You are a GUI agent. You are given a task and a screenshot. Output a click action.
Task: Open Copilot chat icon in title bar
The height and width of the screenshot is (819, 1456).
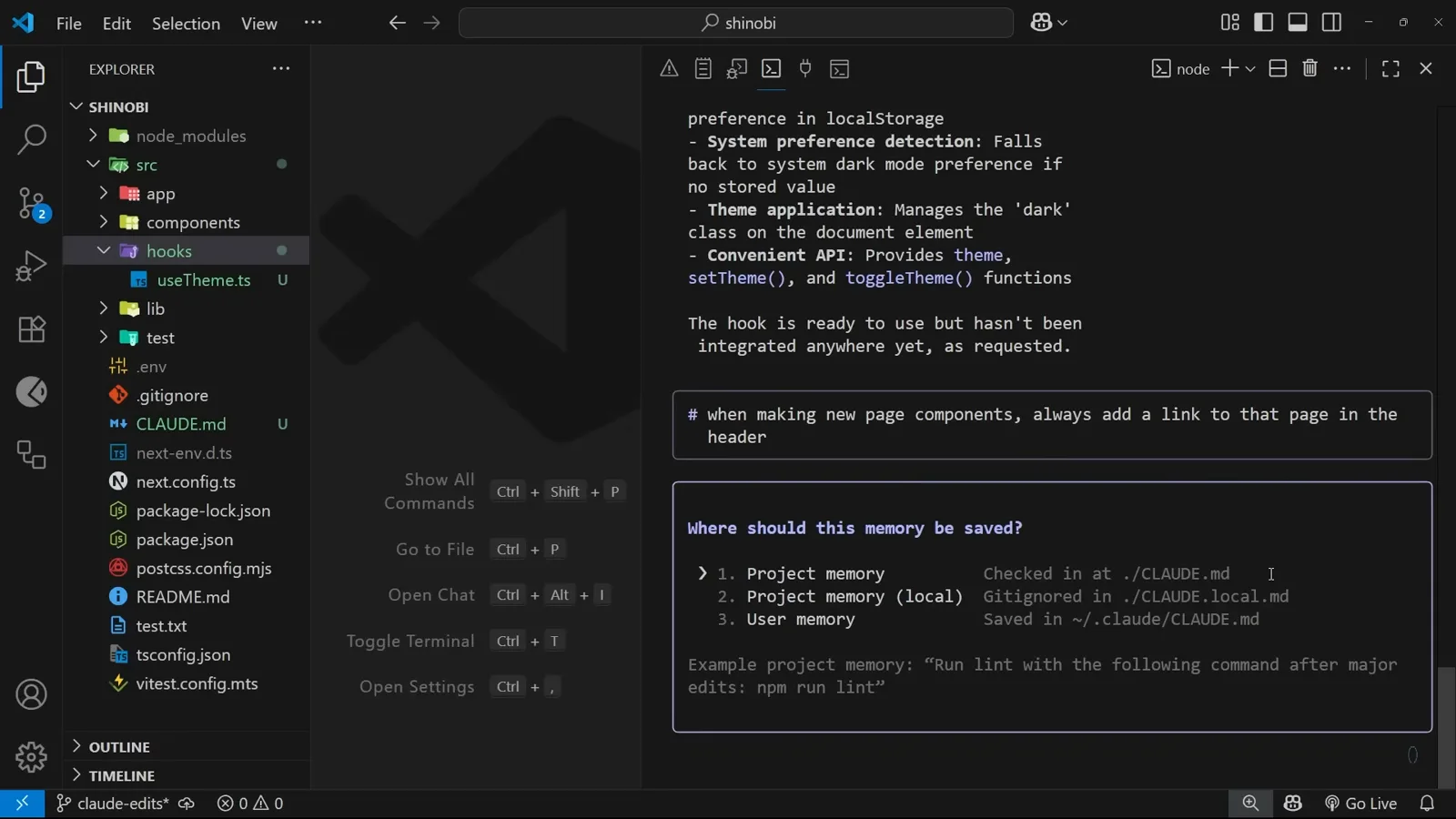tap(1041, 23)
